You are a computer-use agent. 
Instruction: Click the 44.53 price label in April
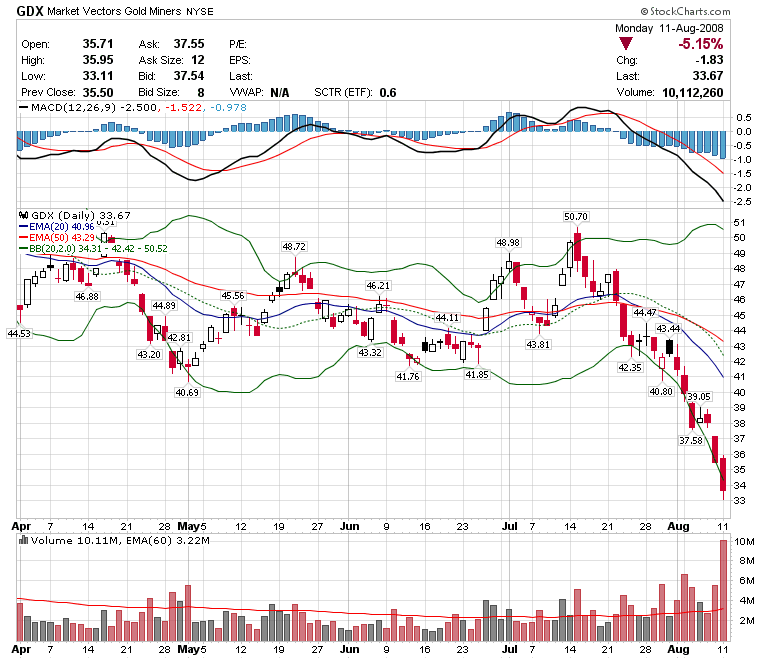[x=19, y=333]
